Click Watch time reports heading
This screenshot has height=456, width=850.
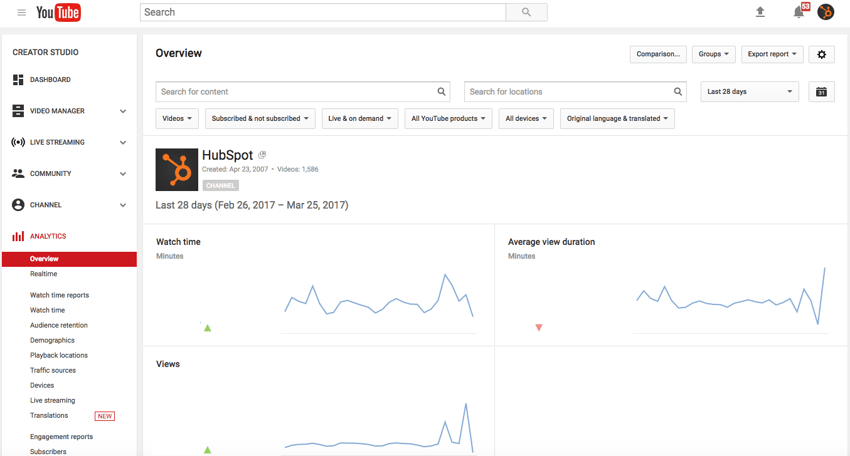tap(59, 295)
